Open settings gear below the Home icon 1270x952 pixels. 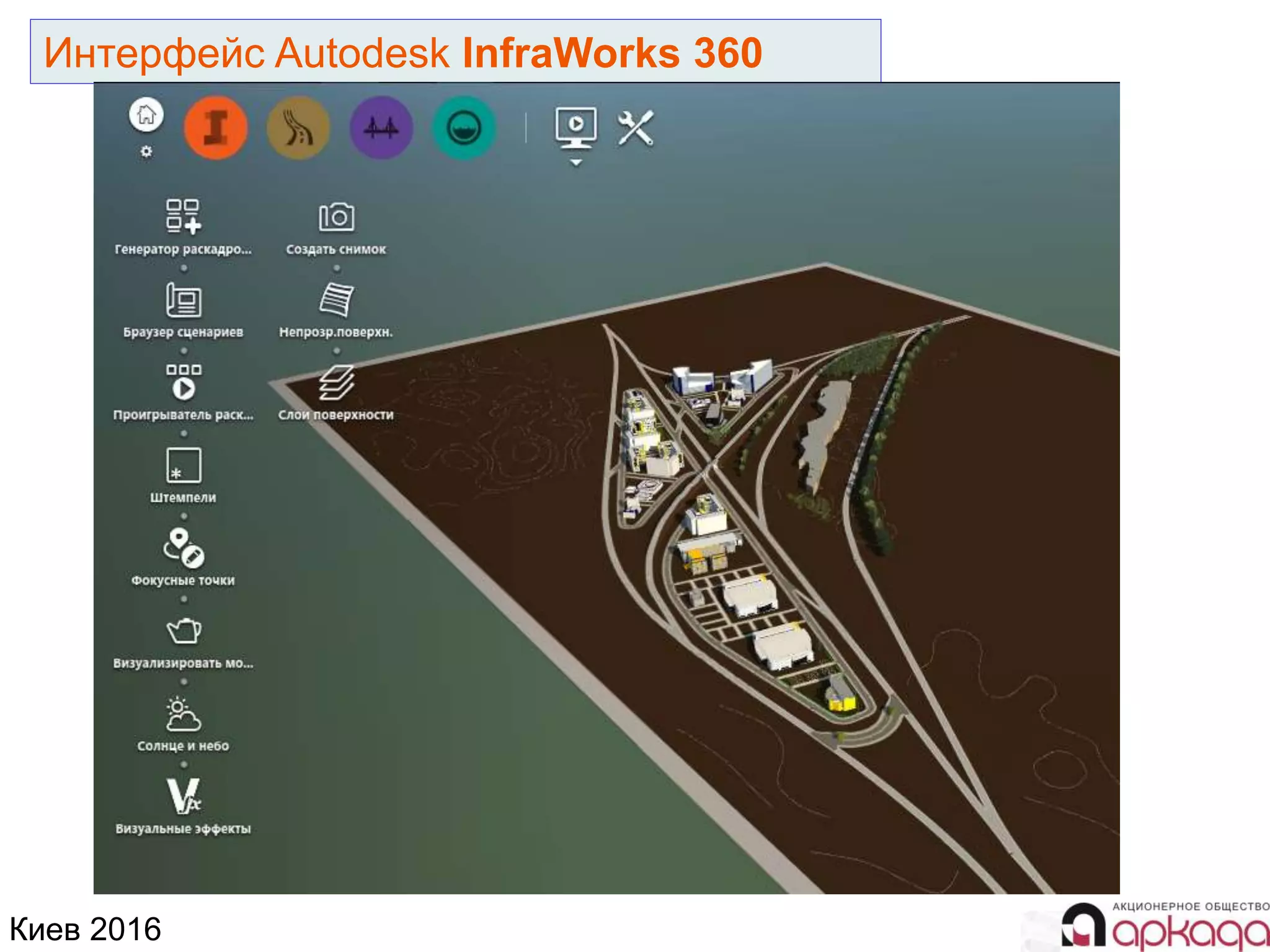pos(146,151)
